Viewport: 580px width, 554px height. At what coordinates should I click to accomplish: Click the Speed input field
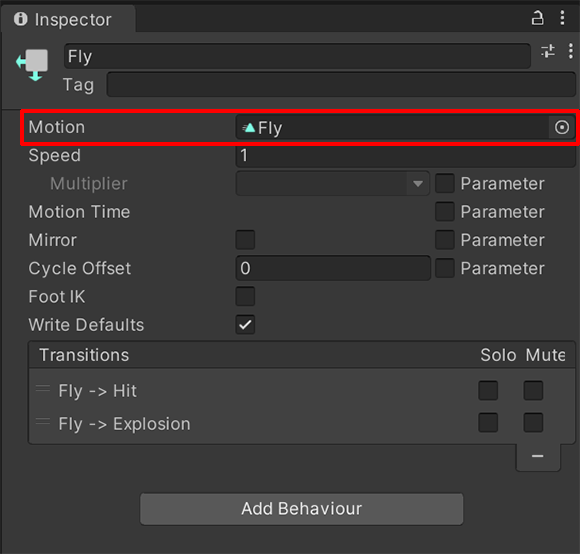[405, 155]
